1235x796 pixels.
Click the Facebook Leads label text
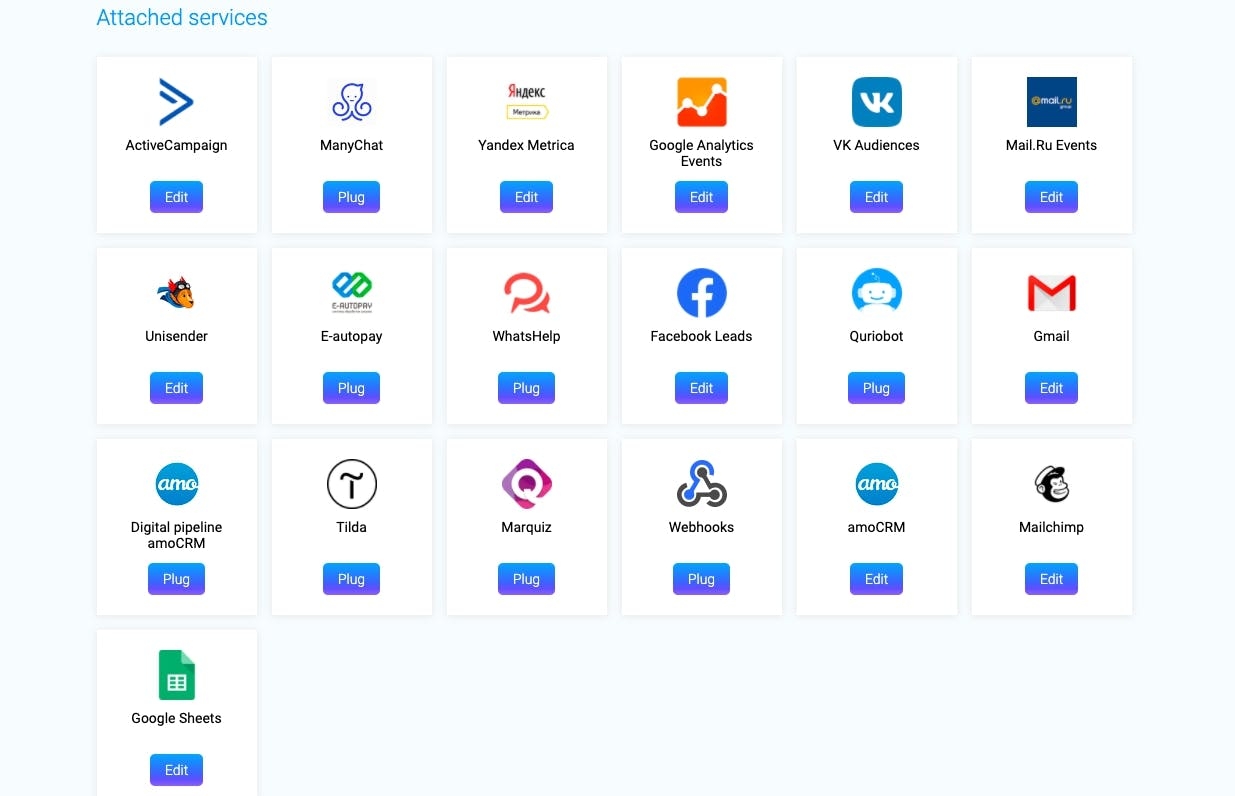(x=701, y=336)
